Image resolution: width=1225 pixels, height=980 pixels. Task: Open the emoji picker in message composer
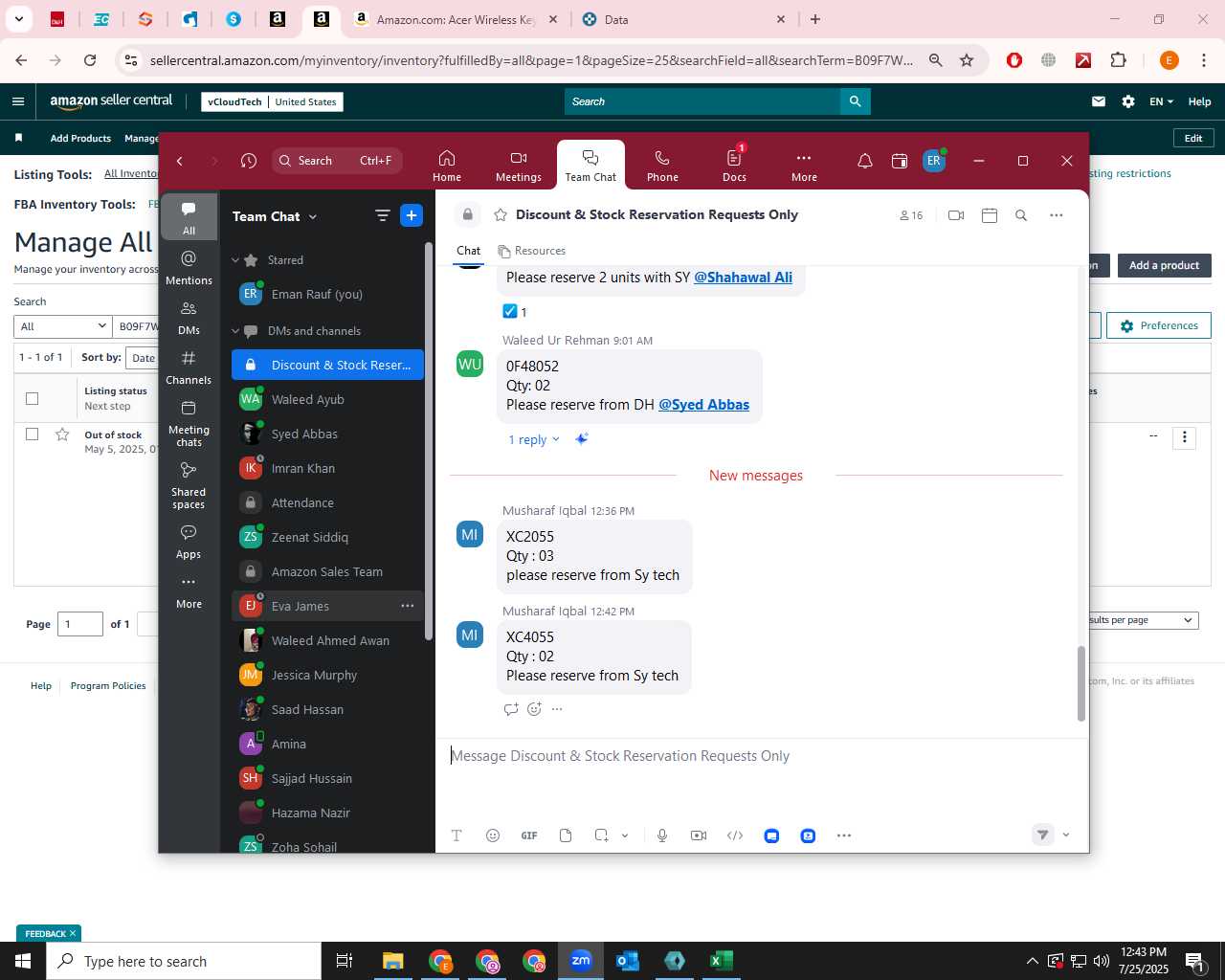click(493, 835)
